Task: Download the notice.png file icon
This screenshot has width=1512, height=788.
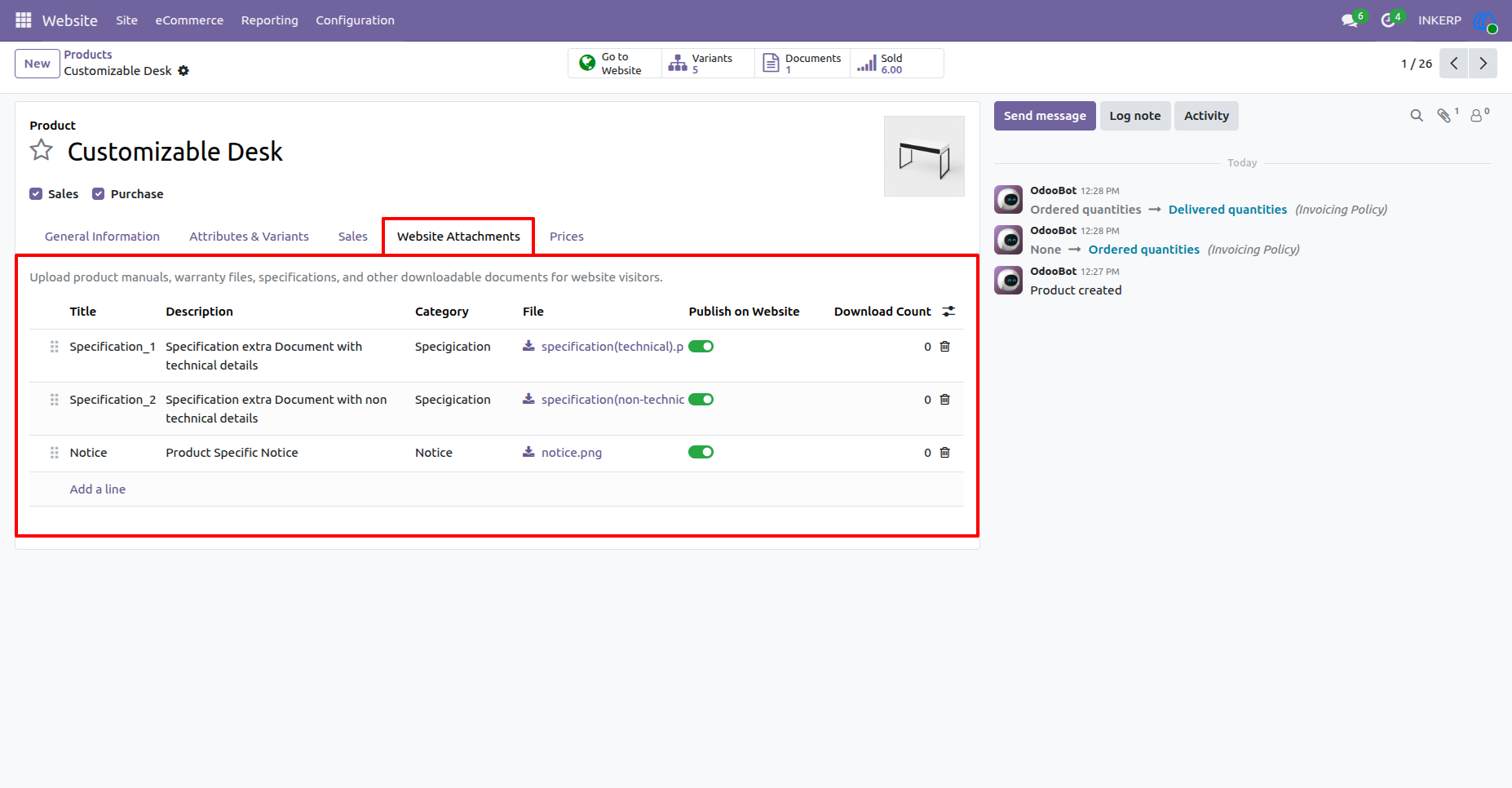Action: tap(528, 452)
